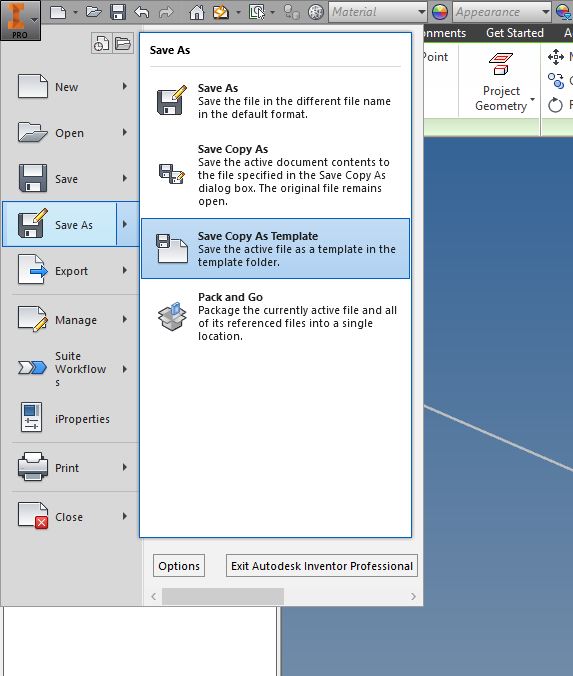573x676 pixels.
Task: Open New document dropdown arrow in toolbar
Action: [75, 13]
